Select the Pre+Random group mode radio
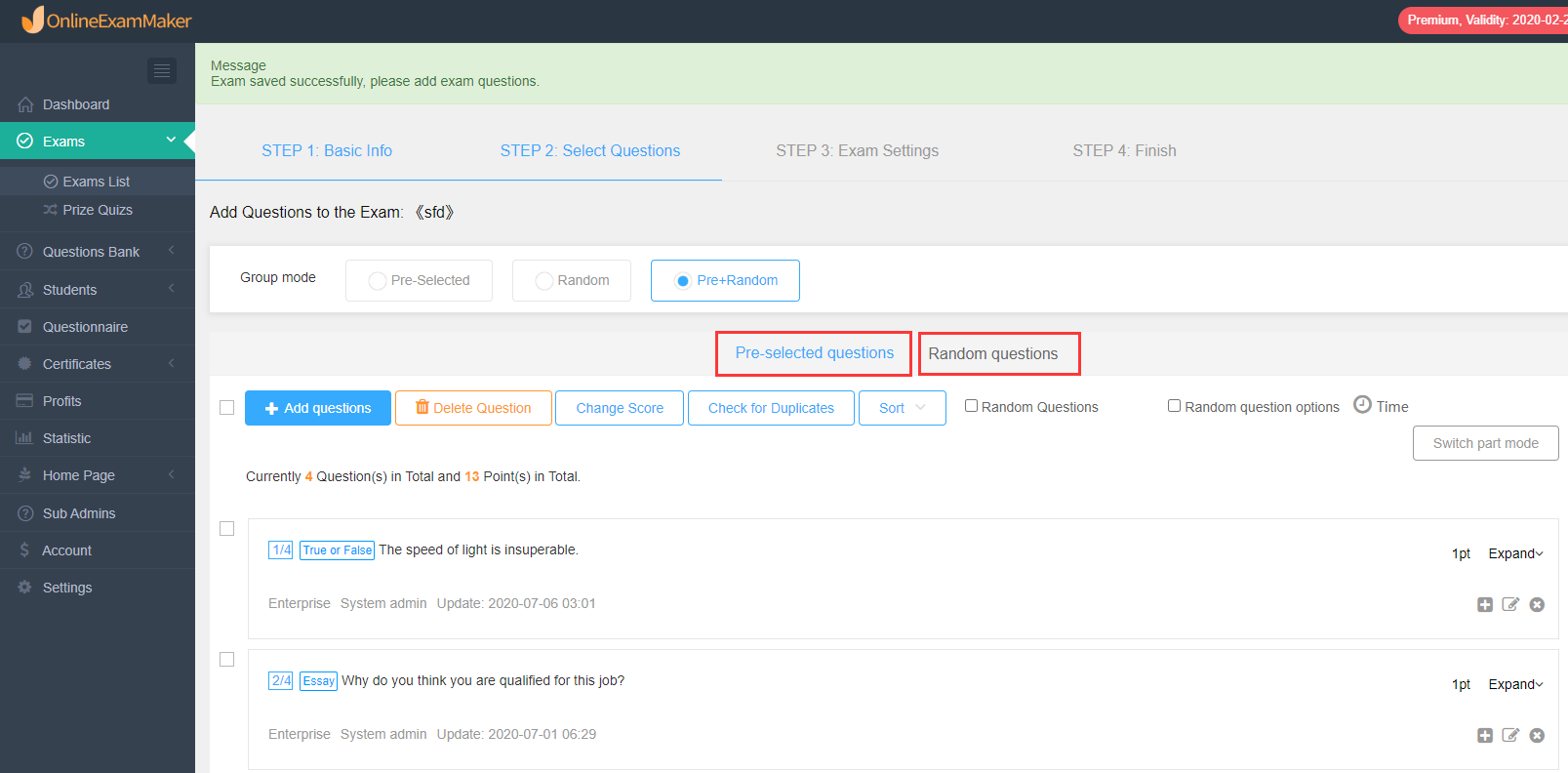1568x773 pixels. click(683, 281)
